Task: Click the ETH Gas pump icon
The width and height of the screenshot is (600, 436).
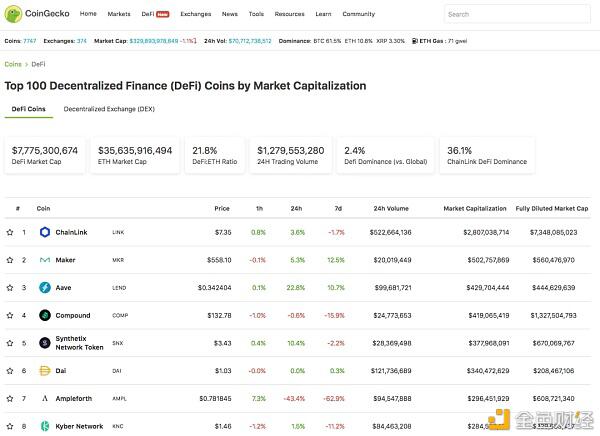Action: coord(415,41)
